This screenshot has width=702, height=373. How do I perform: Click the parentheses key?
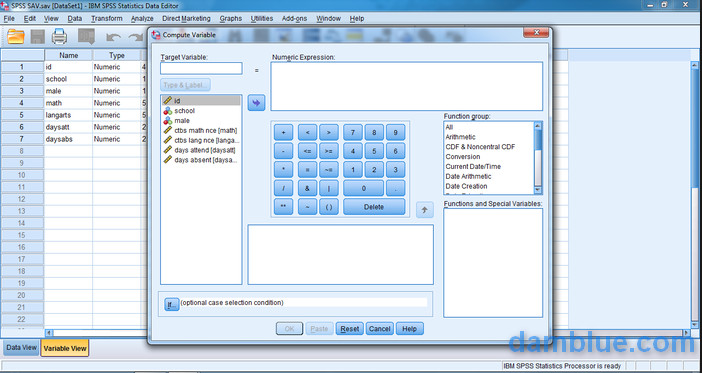click(329, 207)
